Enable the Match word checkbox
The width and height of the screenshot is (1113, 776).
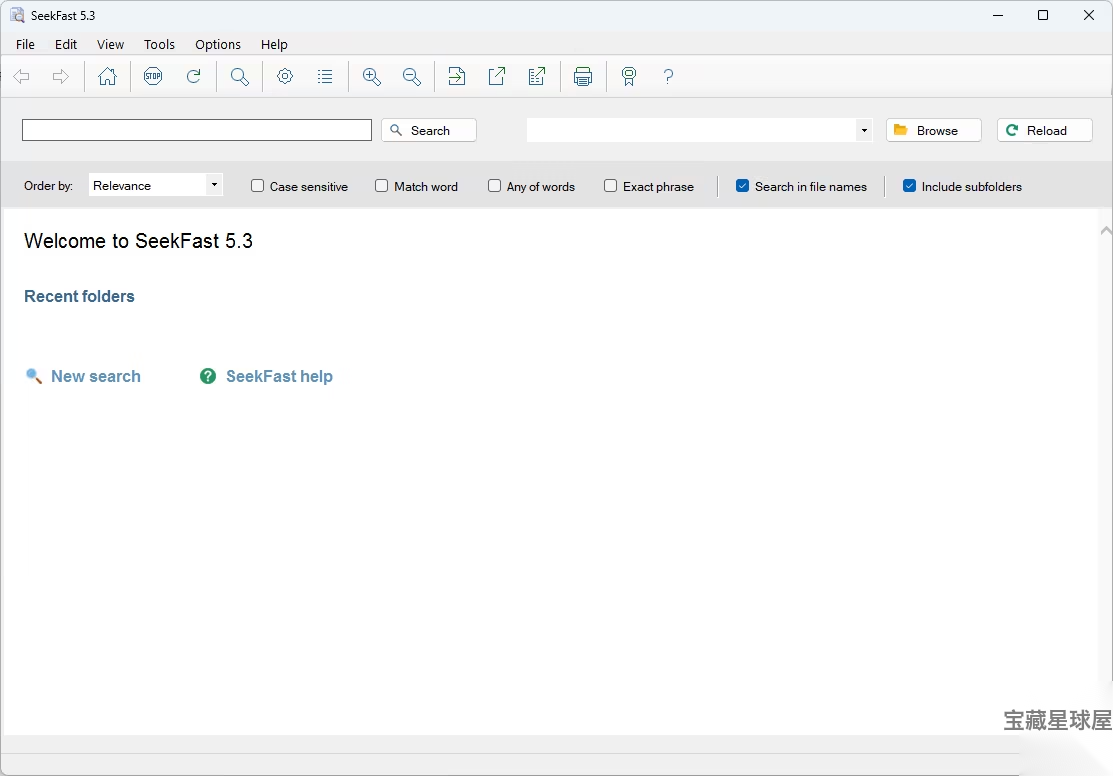click(x=381, y=185)
